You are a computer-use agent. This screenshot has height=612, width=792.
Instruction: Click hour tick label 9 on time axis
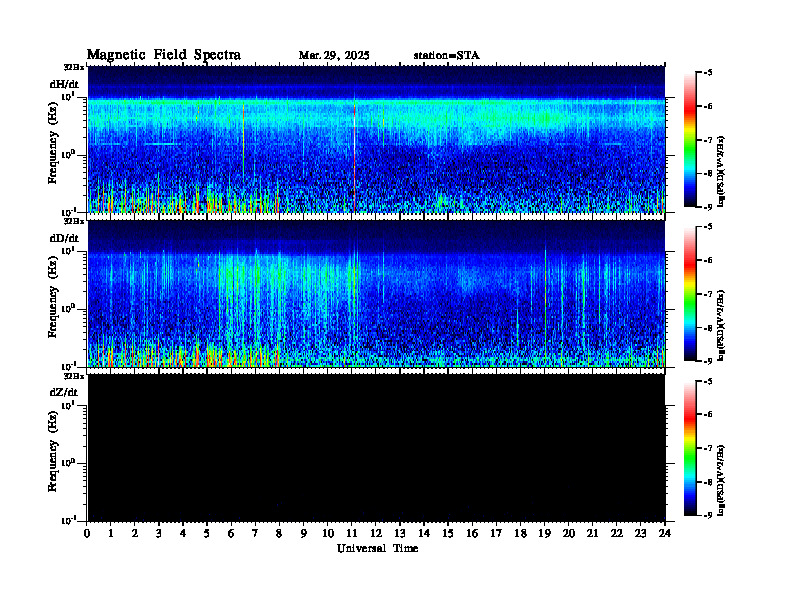click(304, 534)
